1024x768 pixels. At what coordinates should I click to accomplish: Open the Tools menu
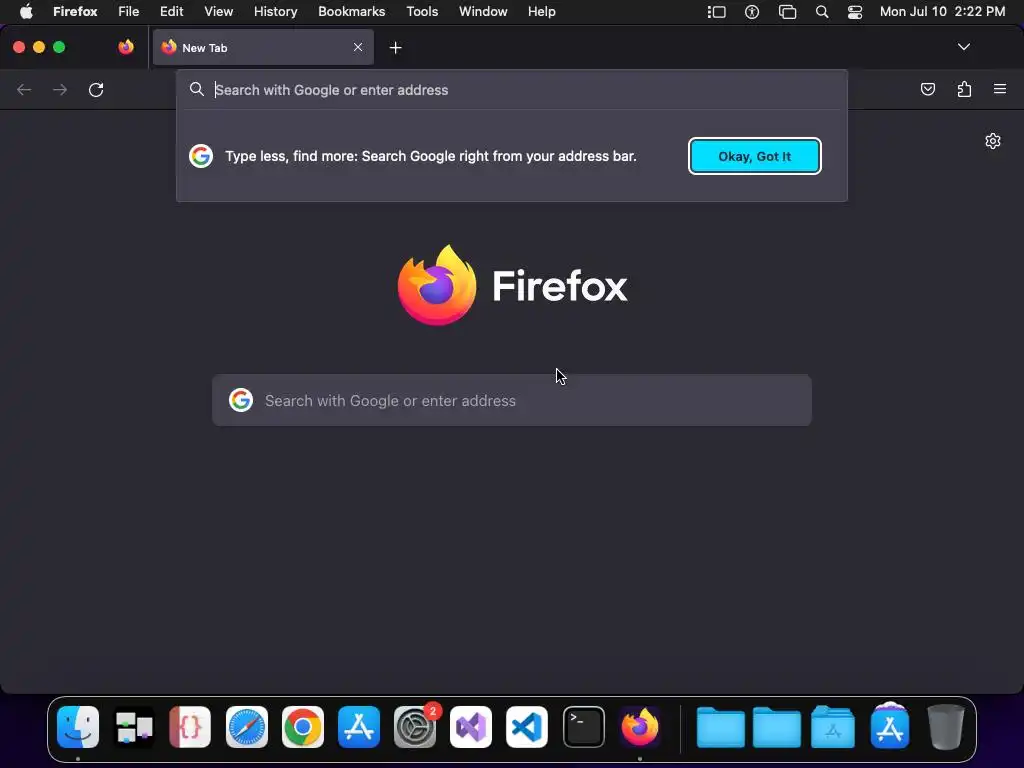422,12
